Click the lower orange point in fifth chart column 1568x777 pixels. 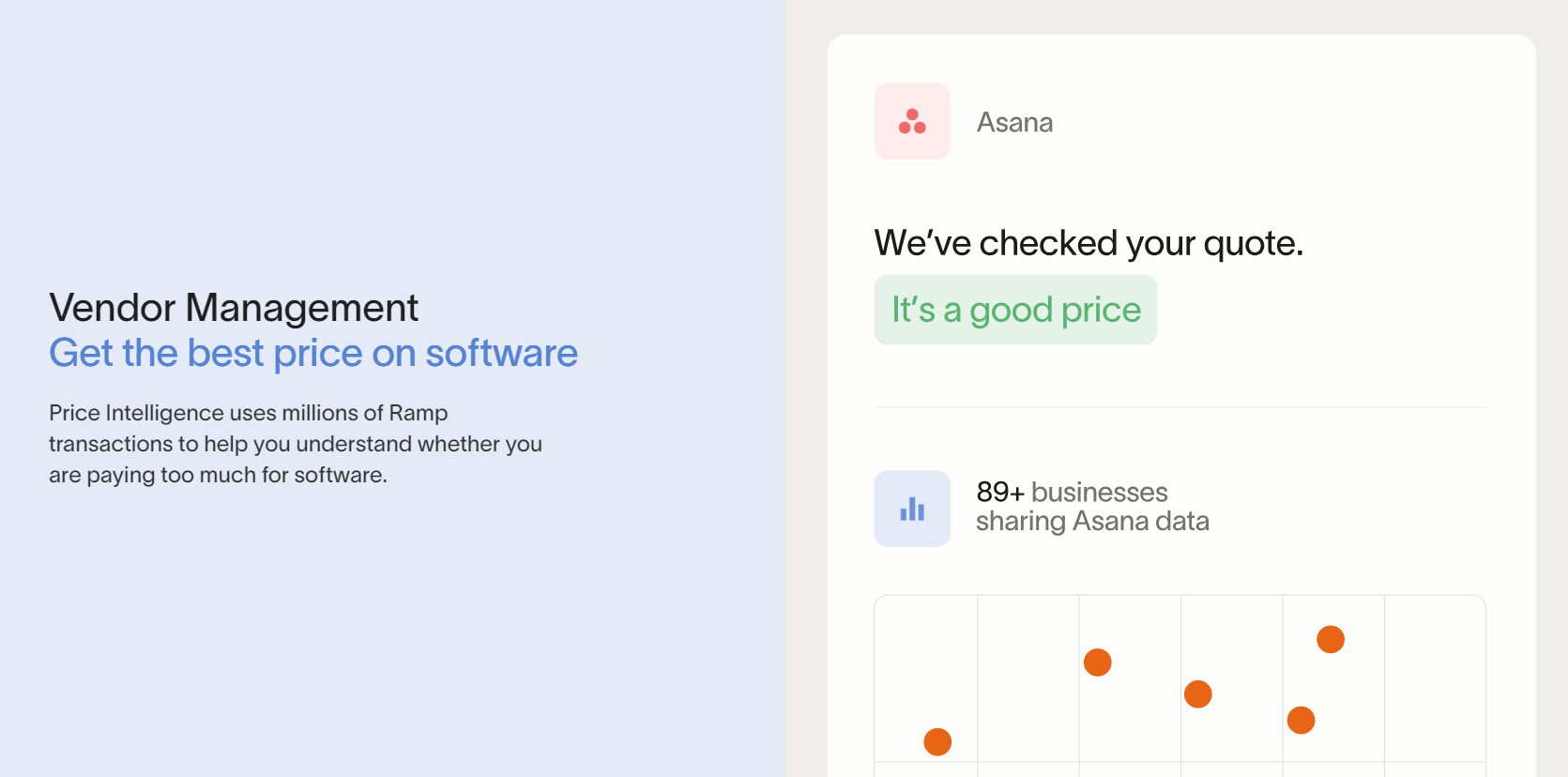pyautogui.click(x=1301, y=721)
